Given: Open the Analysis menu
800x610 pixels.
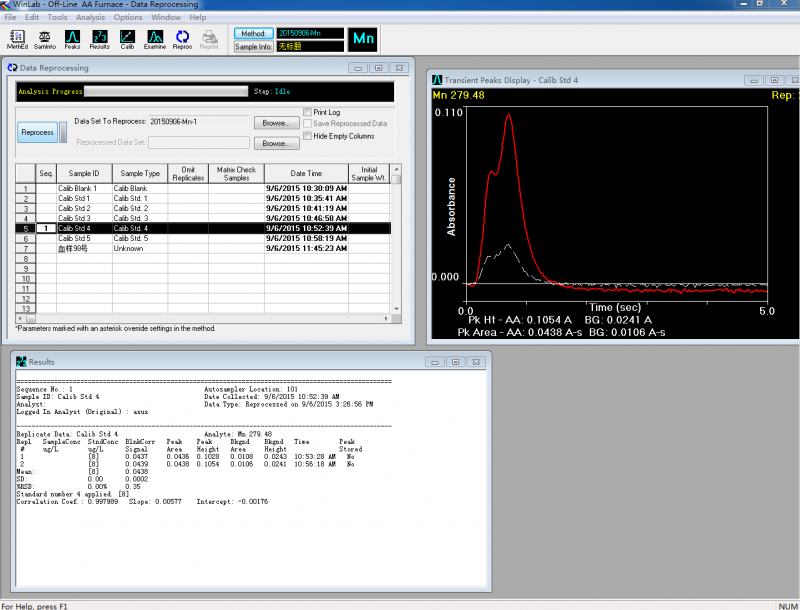Looking at the screenshot, I should (90, 17).
